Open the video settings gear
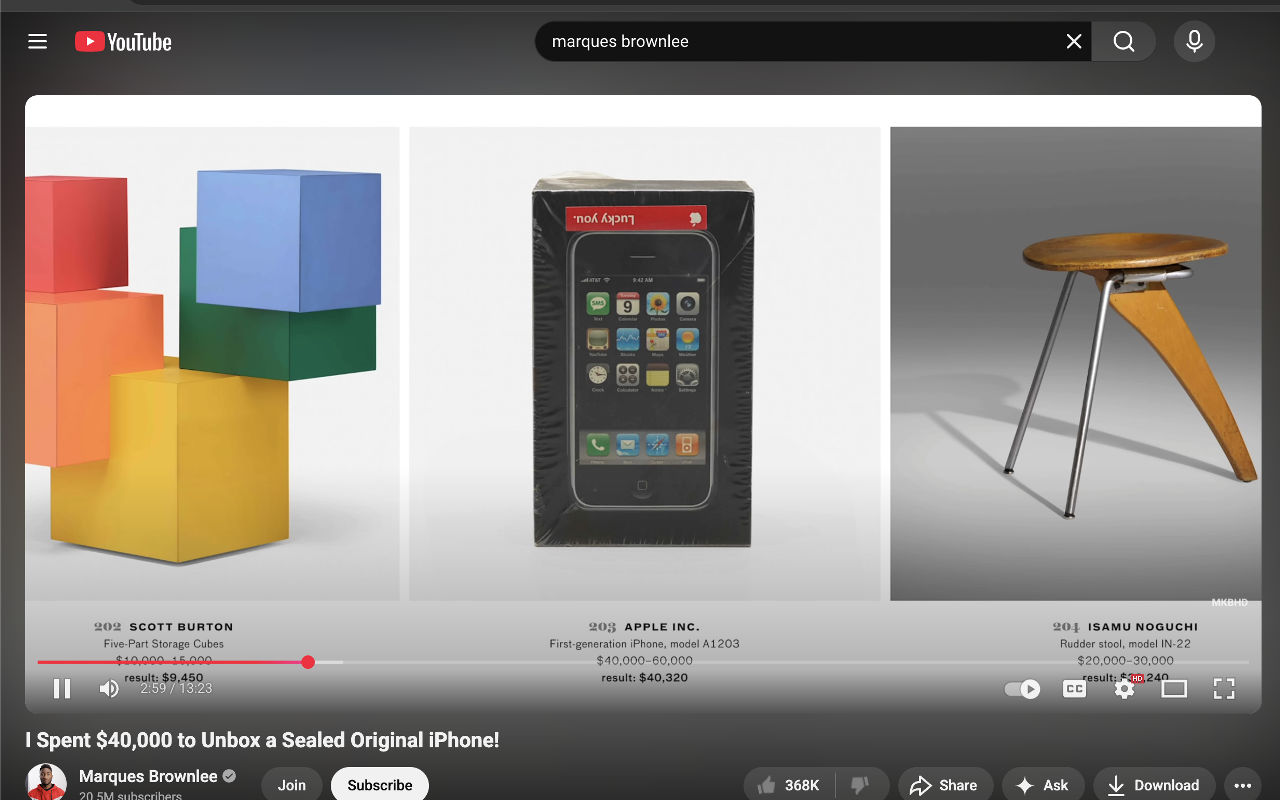The width and height of the screenshot is (1280, 800). 1125,688
